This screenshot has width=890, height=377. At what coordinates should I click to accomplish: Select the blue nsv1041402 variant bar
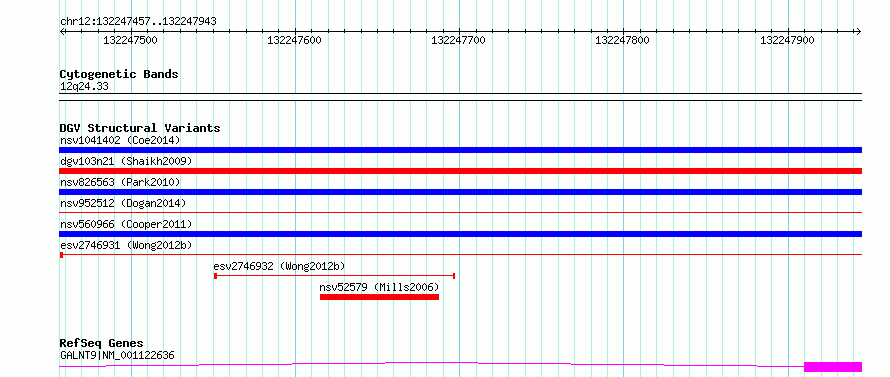tap(460, 150)
